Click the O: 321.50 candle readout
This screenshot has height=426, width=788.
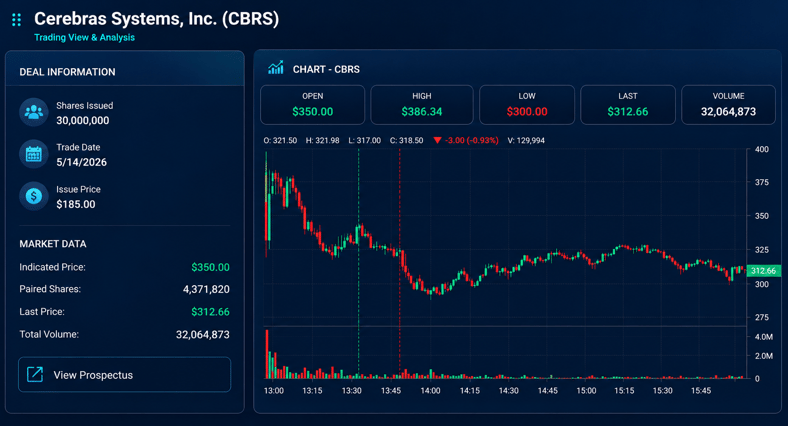(280, 141)
